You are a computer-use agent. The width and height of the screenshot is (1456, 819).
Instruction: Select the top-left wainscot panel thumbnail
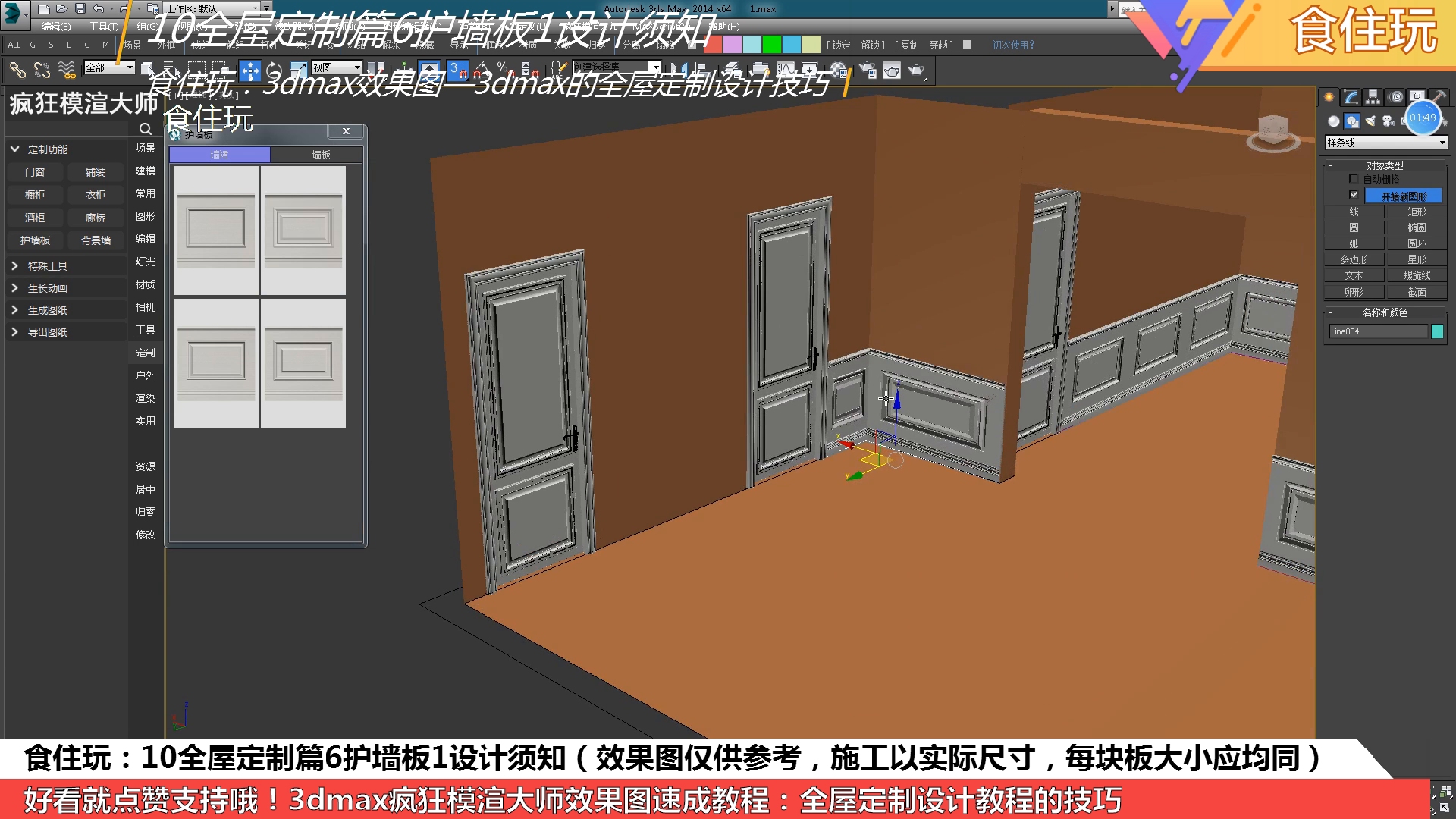216,230
